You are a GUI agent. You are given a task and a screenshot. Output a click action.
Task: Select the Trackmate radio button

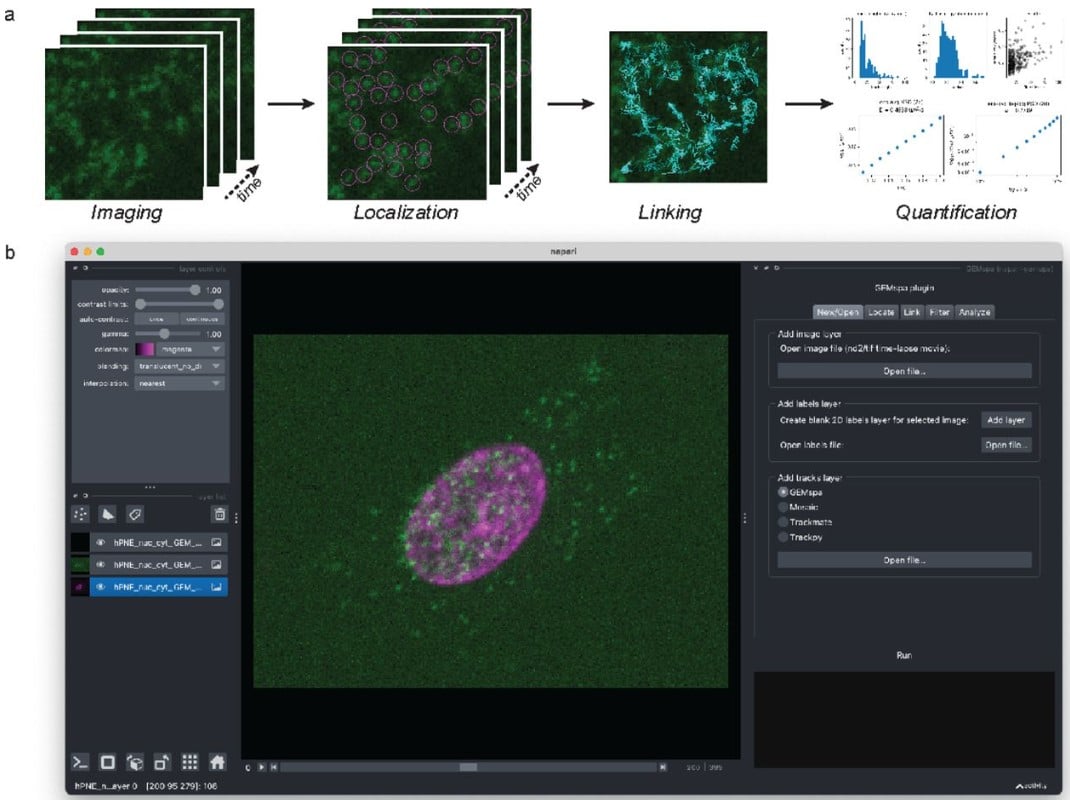(783, 522)
